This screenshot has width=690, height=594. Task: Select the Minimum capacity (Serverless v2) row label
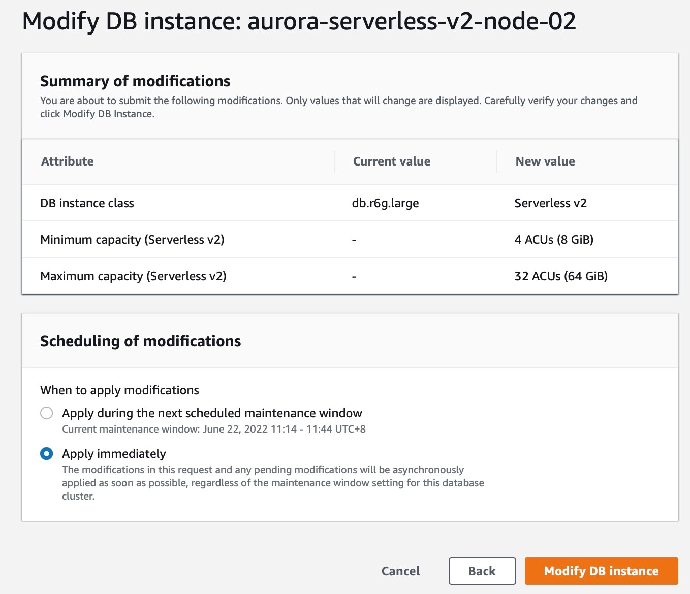tap(133, 240)
